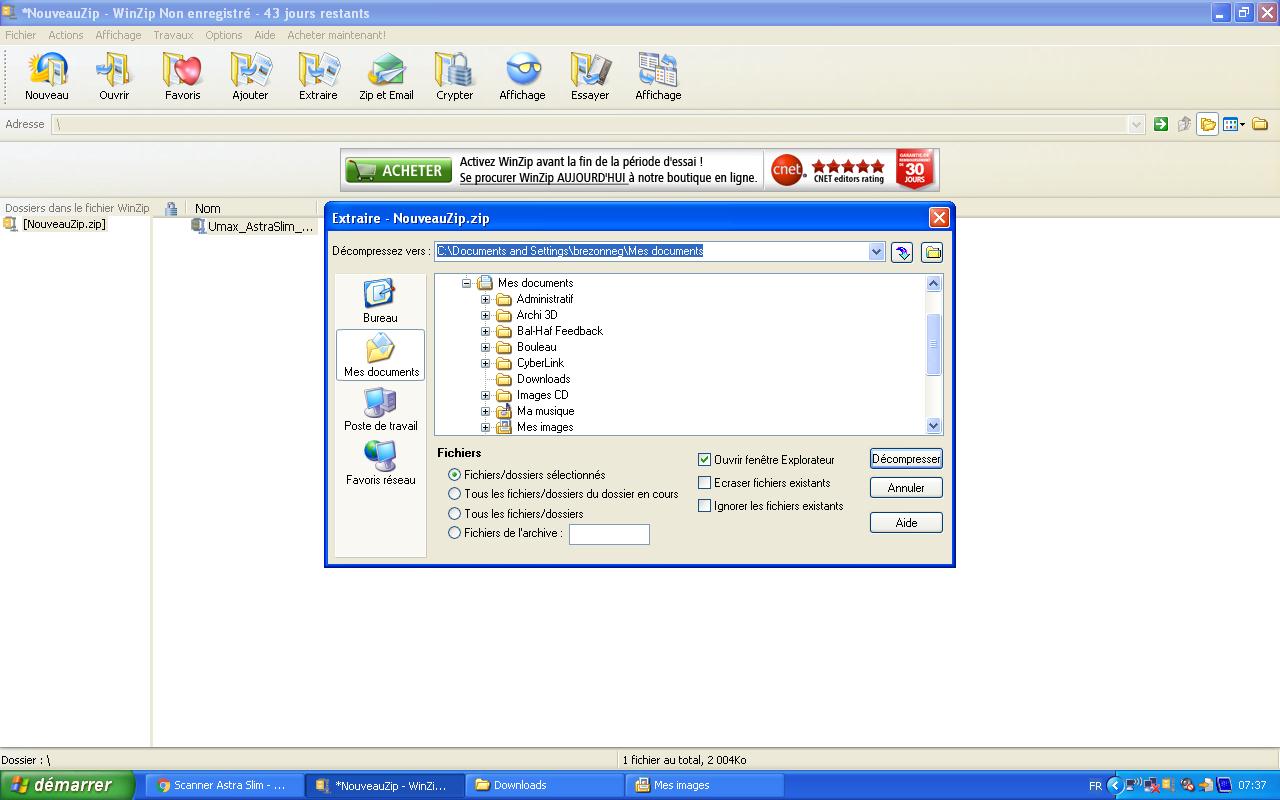Click the folder tree scrollbar up arrow
1280x800 pixels.
click(934, 283)
